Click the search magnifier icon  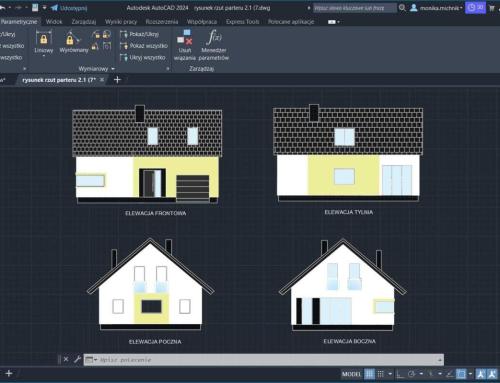coord(402,8)
